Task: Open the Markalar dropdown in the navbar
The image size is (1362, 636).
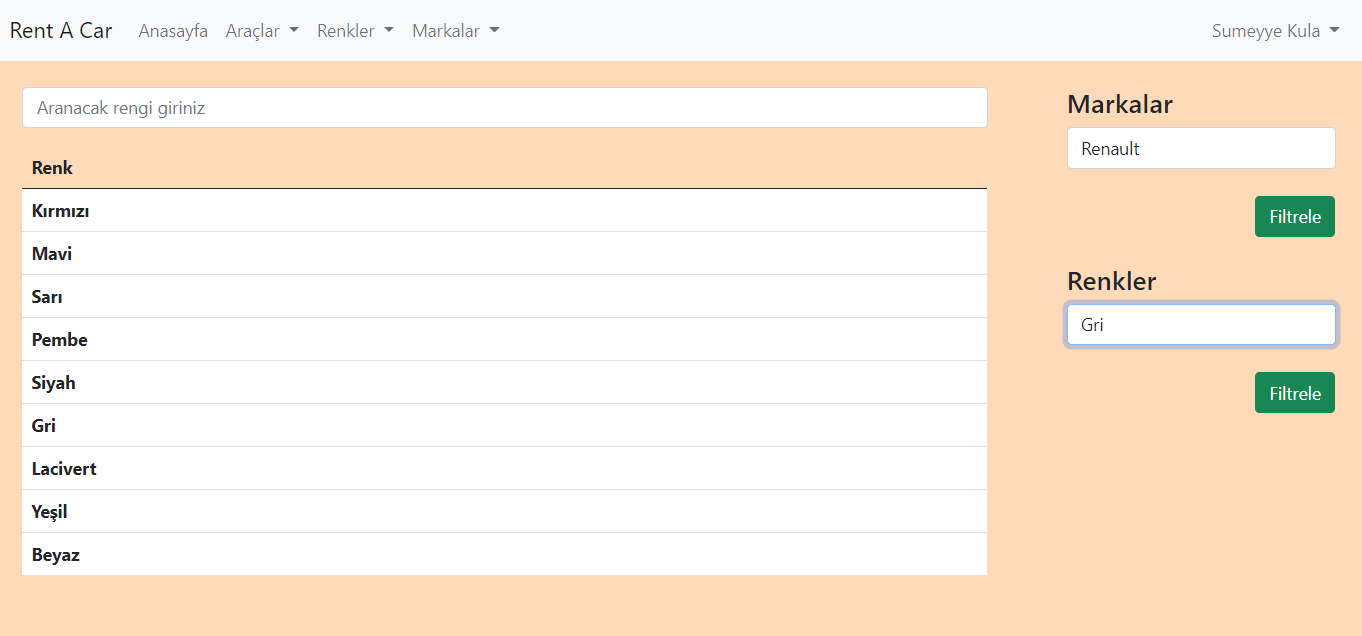Action: point(455,31)
